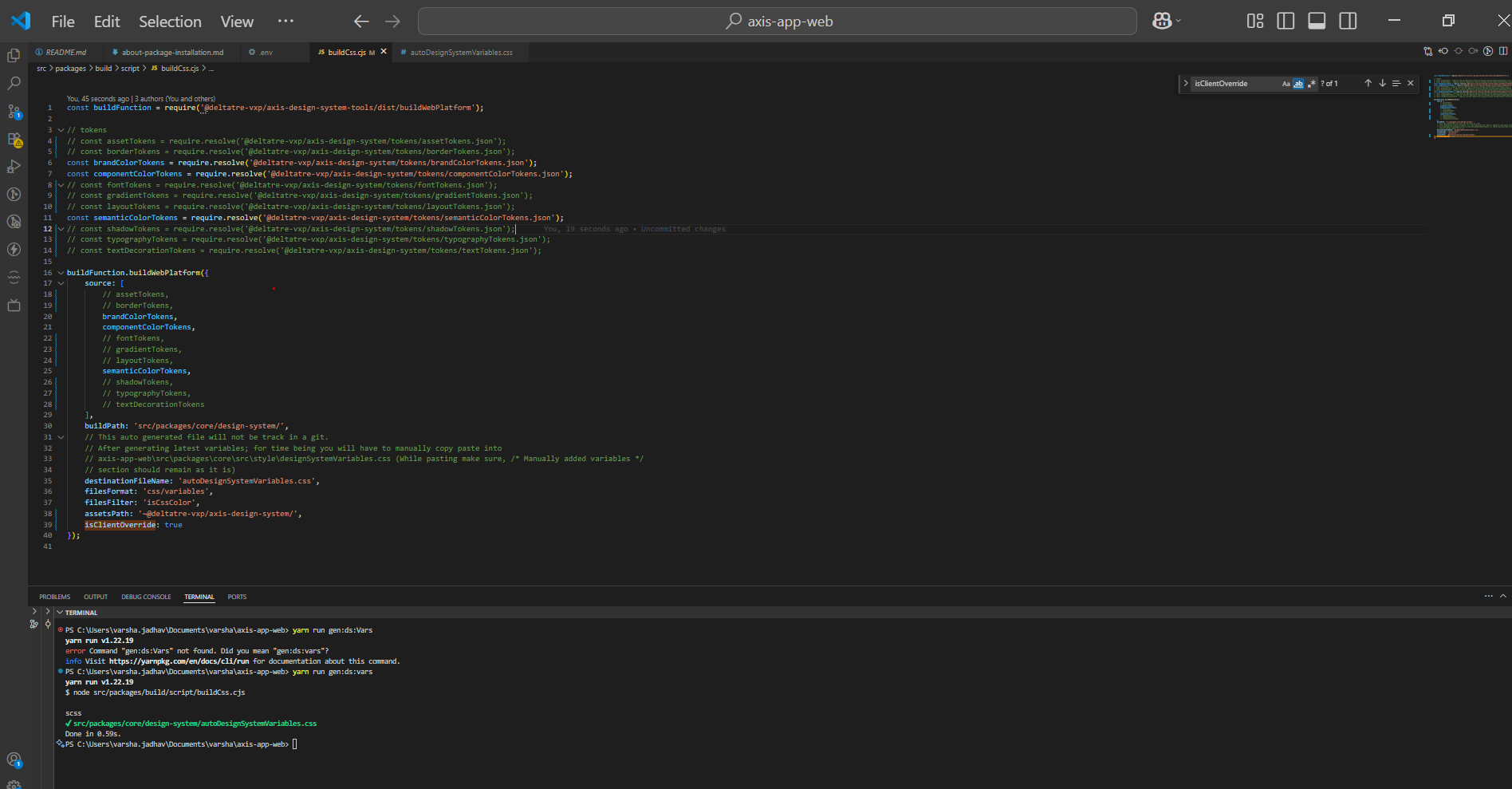The width and height of the screenshot is (1512, 789).
Task: Open the autoDesignSystemVariables.css editor tab
Action: point(458,53)
